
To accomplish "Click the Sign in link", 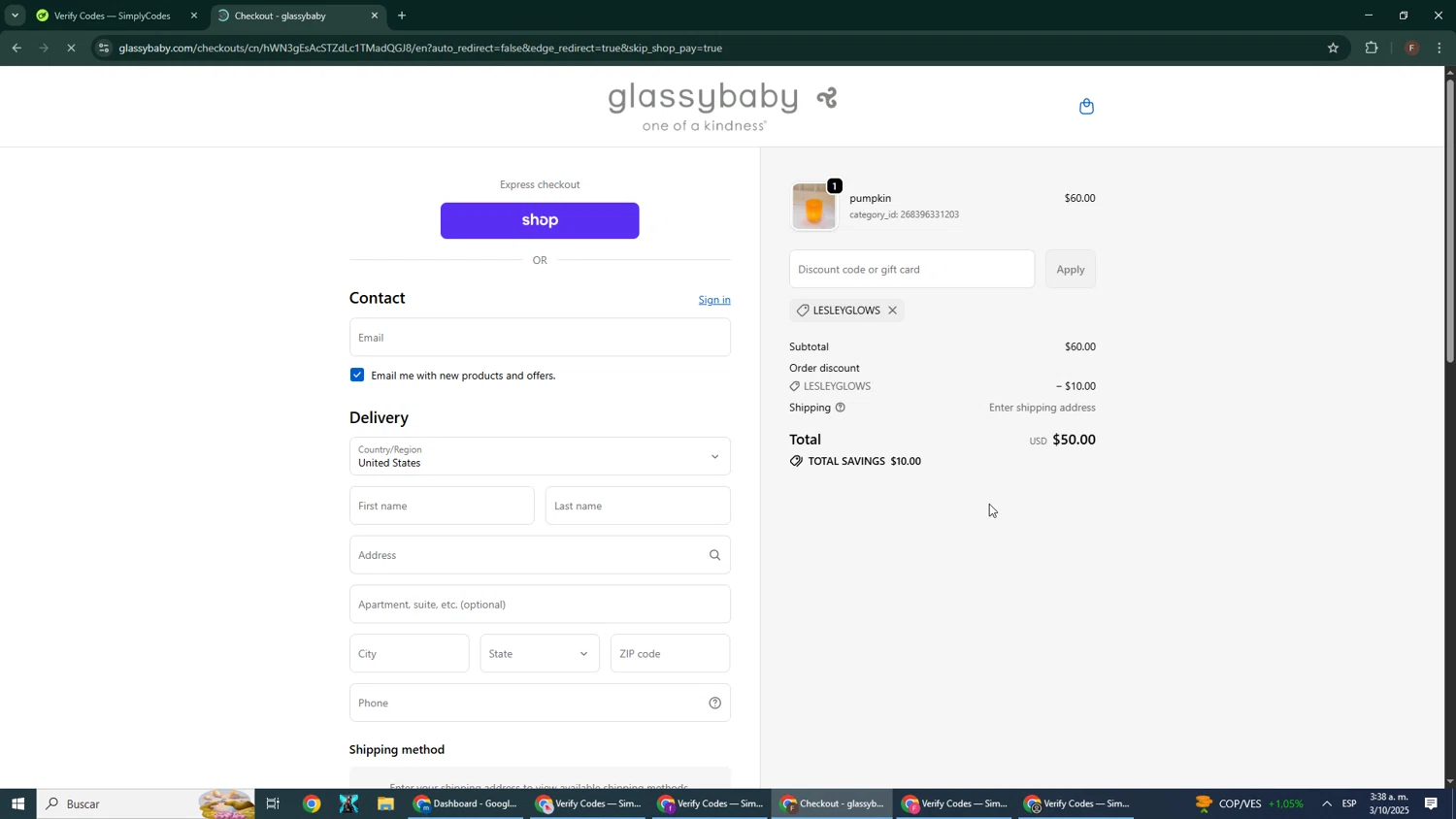I will tap(714, 300).
